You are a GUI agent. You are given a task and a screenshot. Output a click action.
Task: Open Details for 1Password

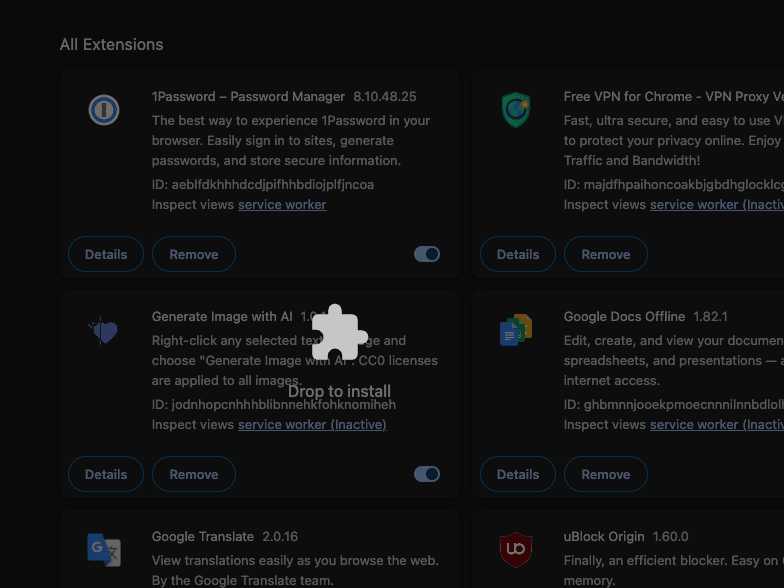pos(106,254)
